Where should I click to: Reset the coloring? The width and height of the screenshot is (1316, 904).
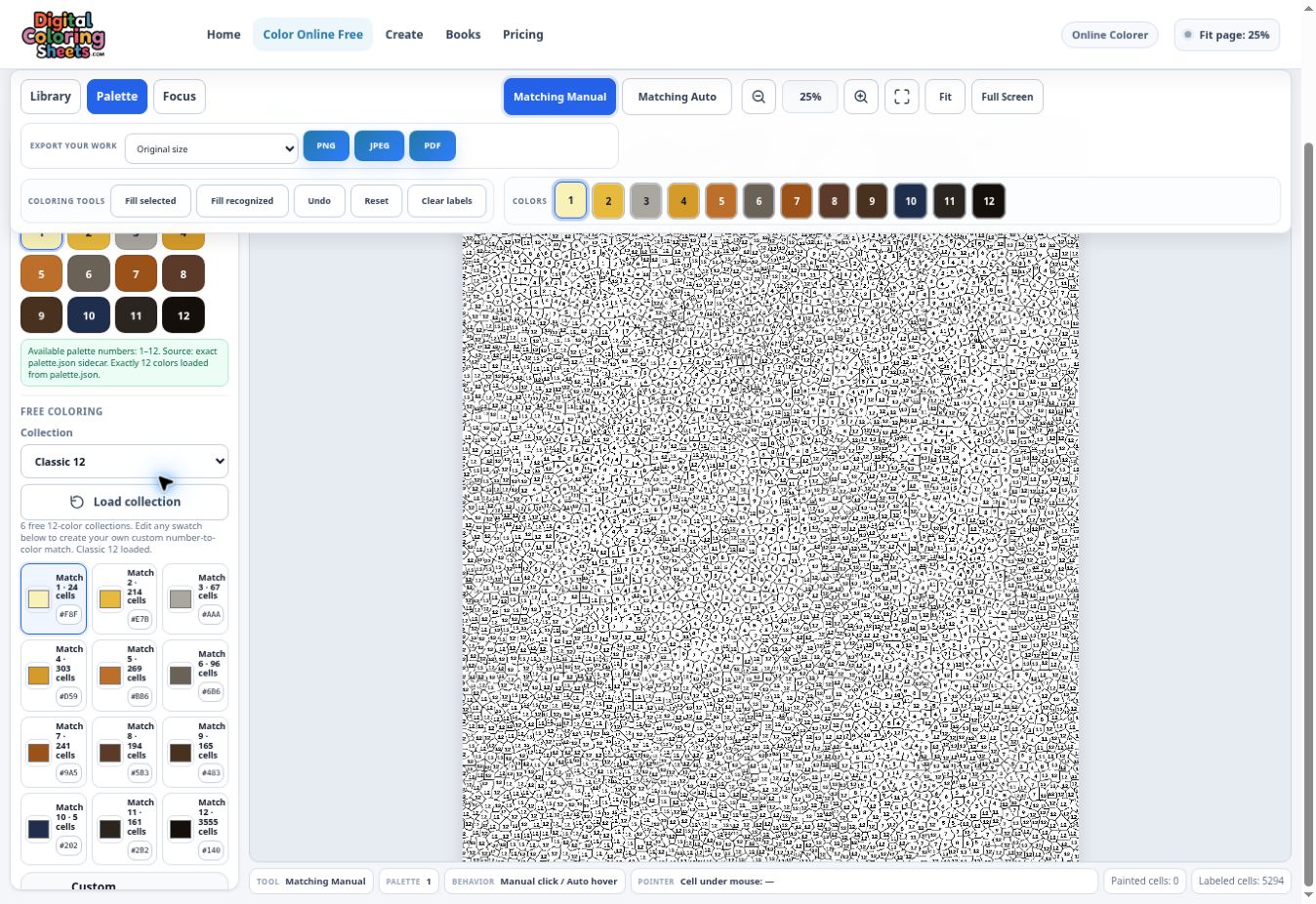376,201
